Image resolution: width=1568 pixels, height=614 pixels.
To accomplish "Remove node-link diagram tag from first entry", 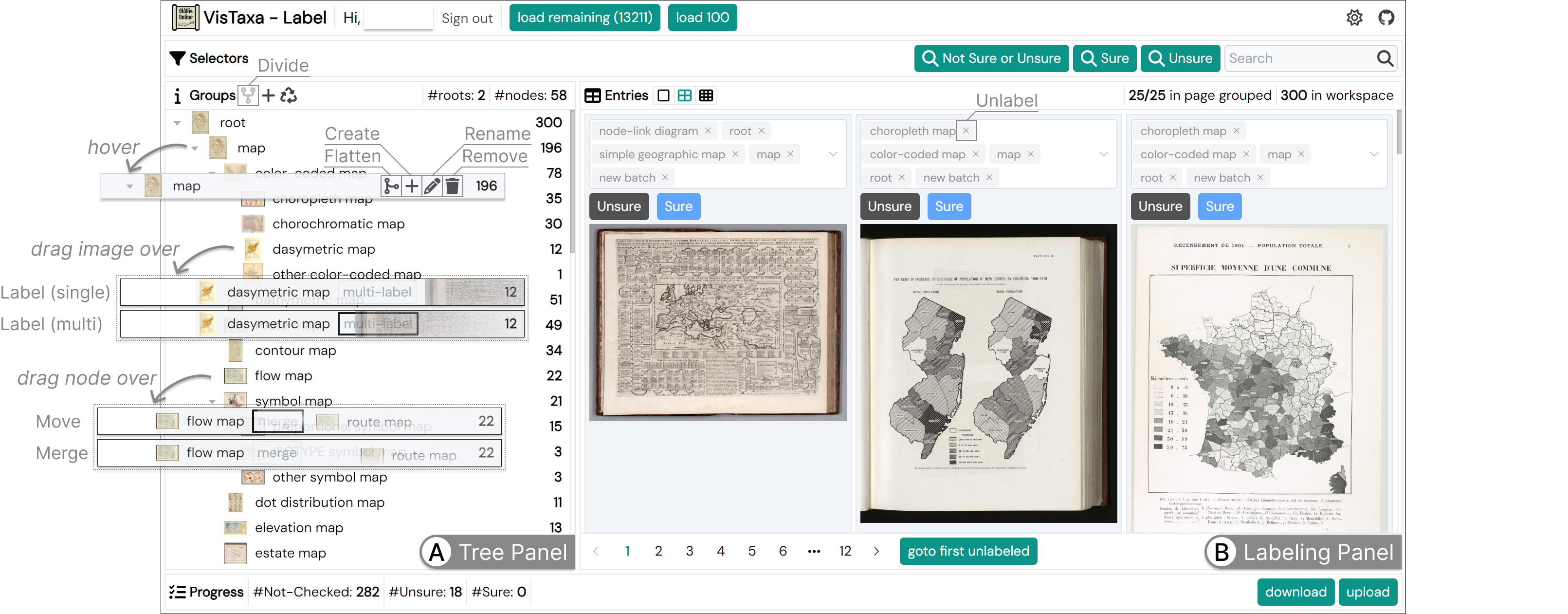I will [x=708, y=131].
